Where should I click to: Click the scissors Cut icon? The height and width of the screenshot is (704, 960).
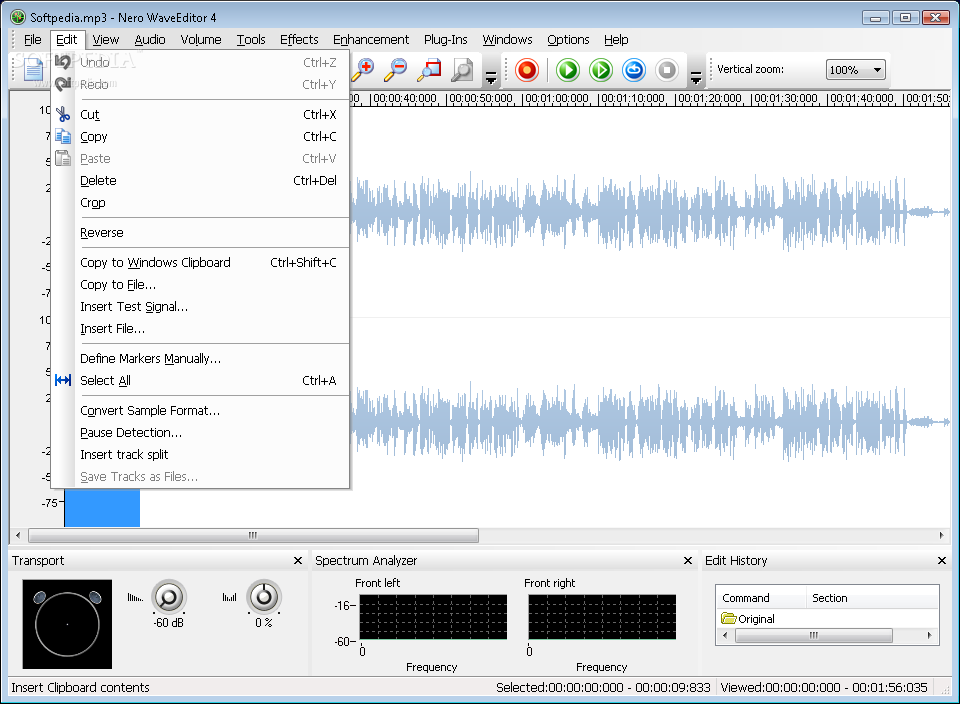pos(63,114)
